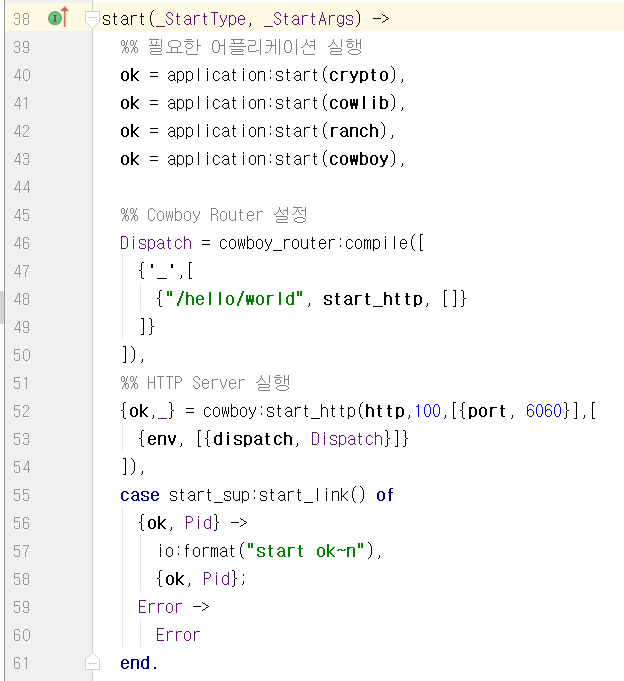
Task: Click the env atom on line 53
Action: click(x=162, y=440)
